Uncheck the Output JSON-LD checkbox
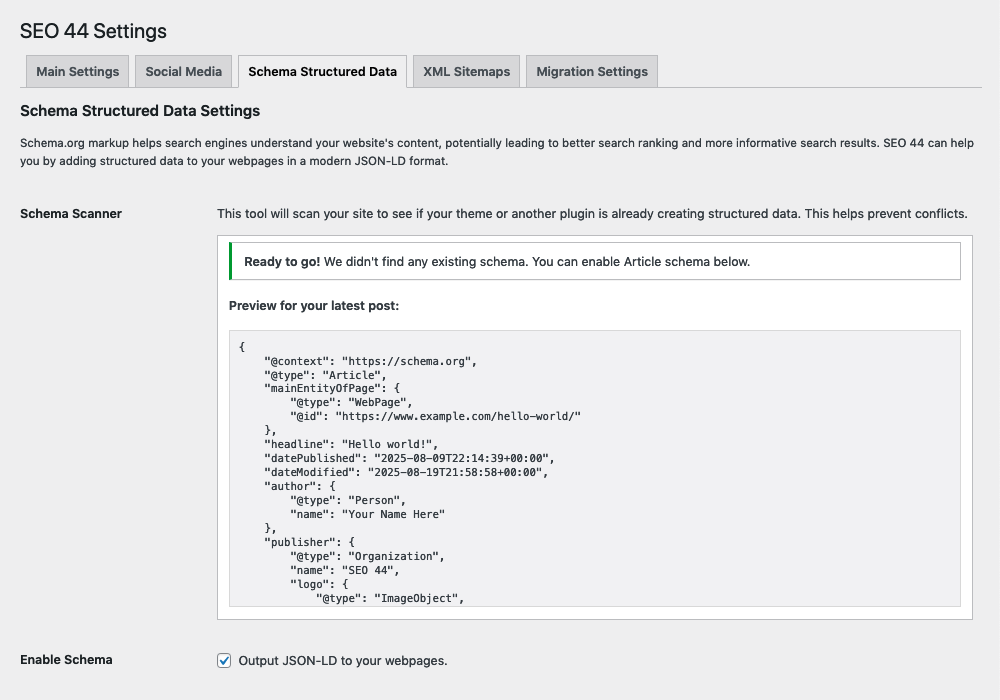This screenshot has width=1000, height=700. click(x=224, y=660)
